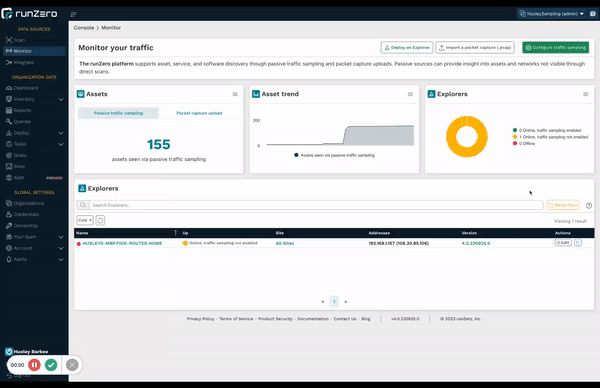600x388 pixels.
Task: Expand the Your team sidebar chevron
Action: pos(61,237)
